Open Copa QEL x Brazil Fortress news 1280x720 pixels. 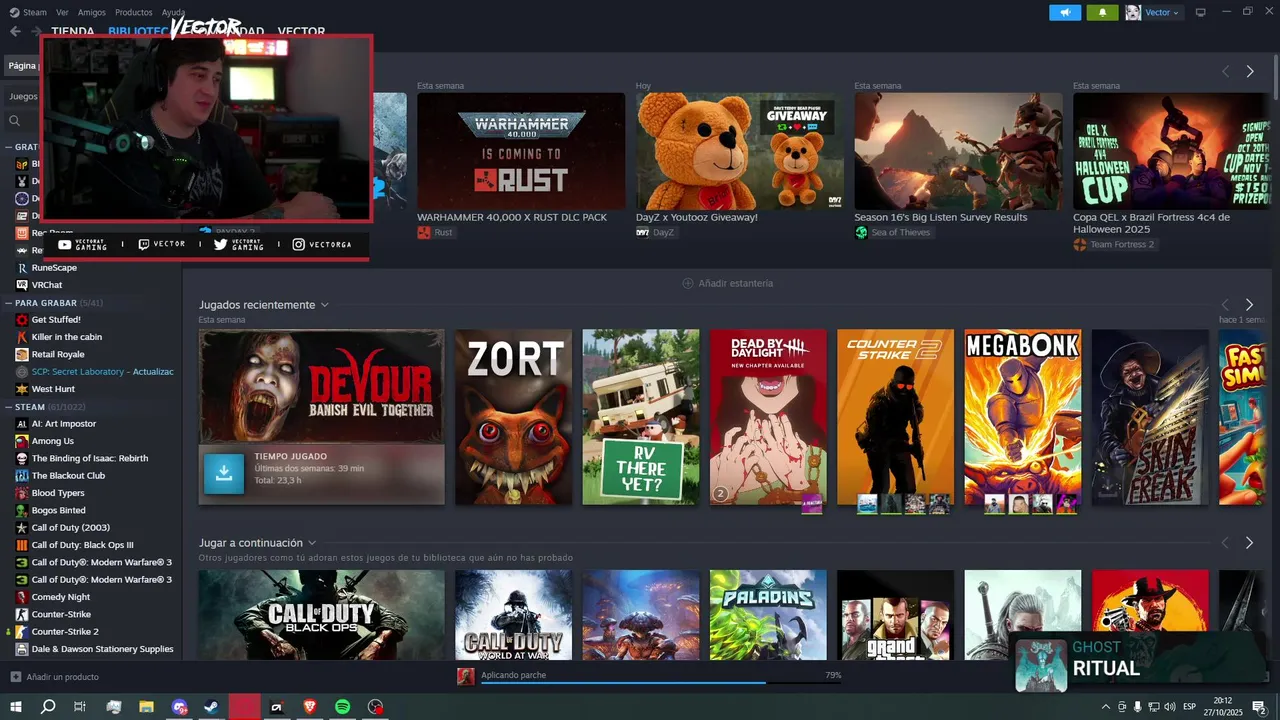click(1172, 151)
